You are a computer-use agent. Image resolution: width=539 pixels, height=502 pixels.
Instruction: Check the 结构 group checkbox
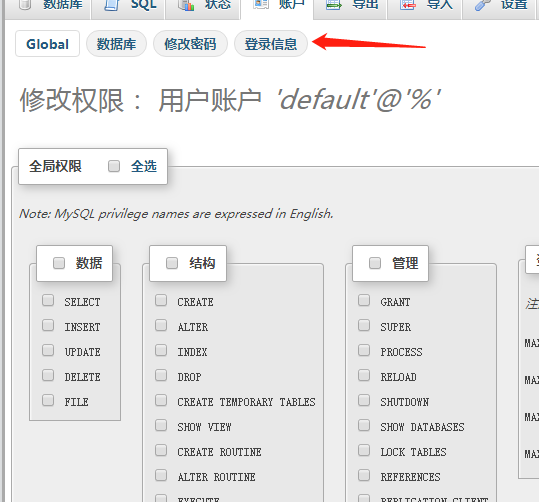[x=172, y=263]
